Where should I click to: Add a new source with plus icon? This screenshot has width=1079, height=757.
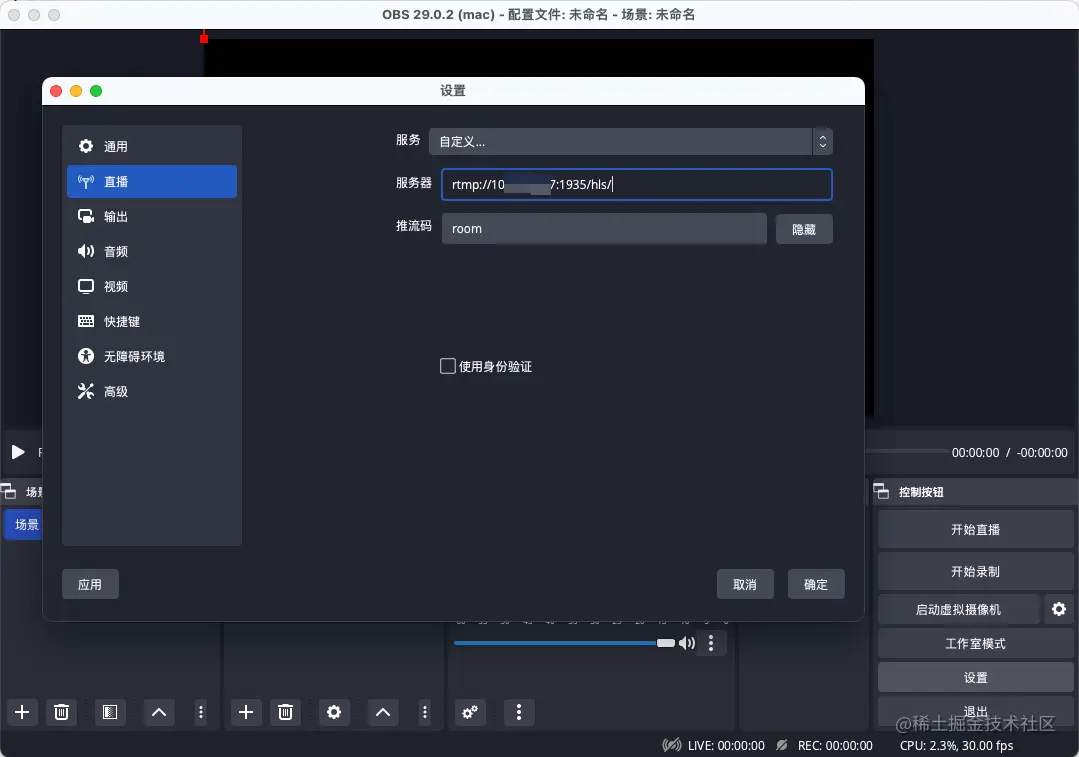246,712
